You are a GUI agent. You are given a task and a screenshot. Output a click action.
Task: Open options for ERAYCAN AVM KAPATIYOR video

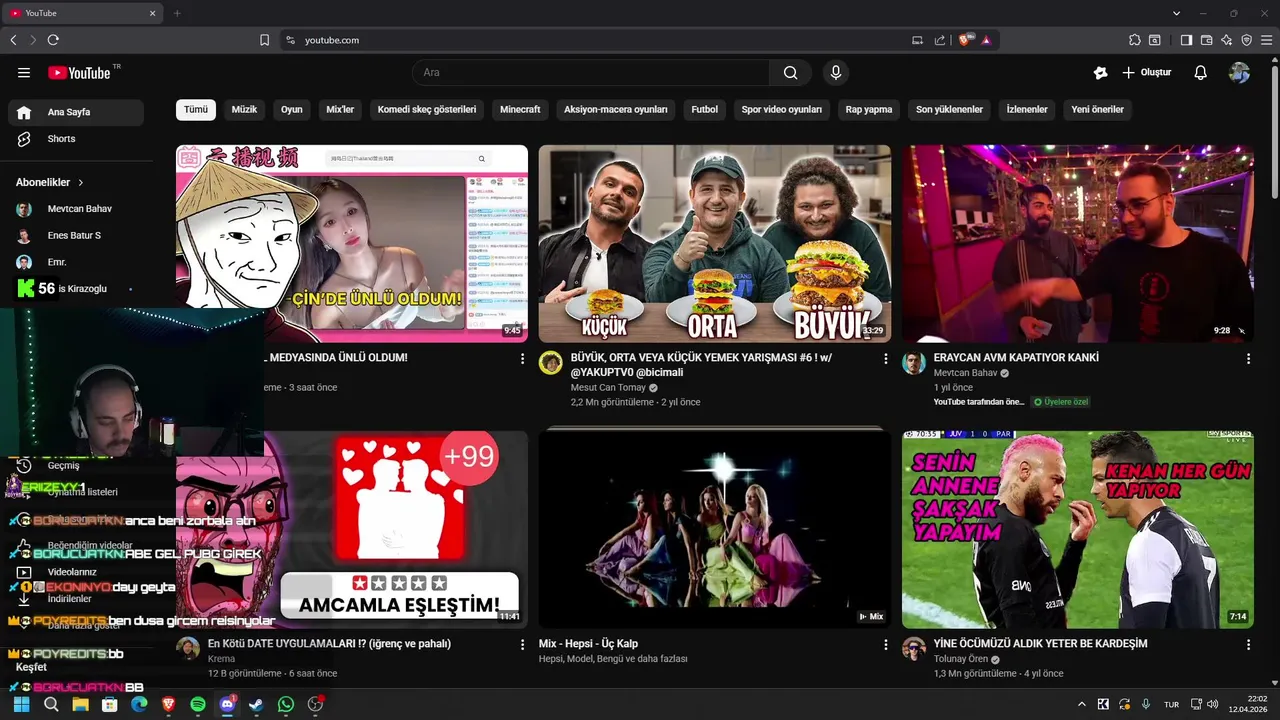[1248, 359]
